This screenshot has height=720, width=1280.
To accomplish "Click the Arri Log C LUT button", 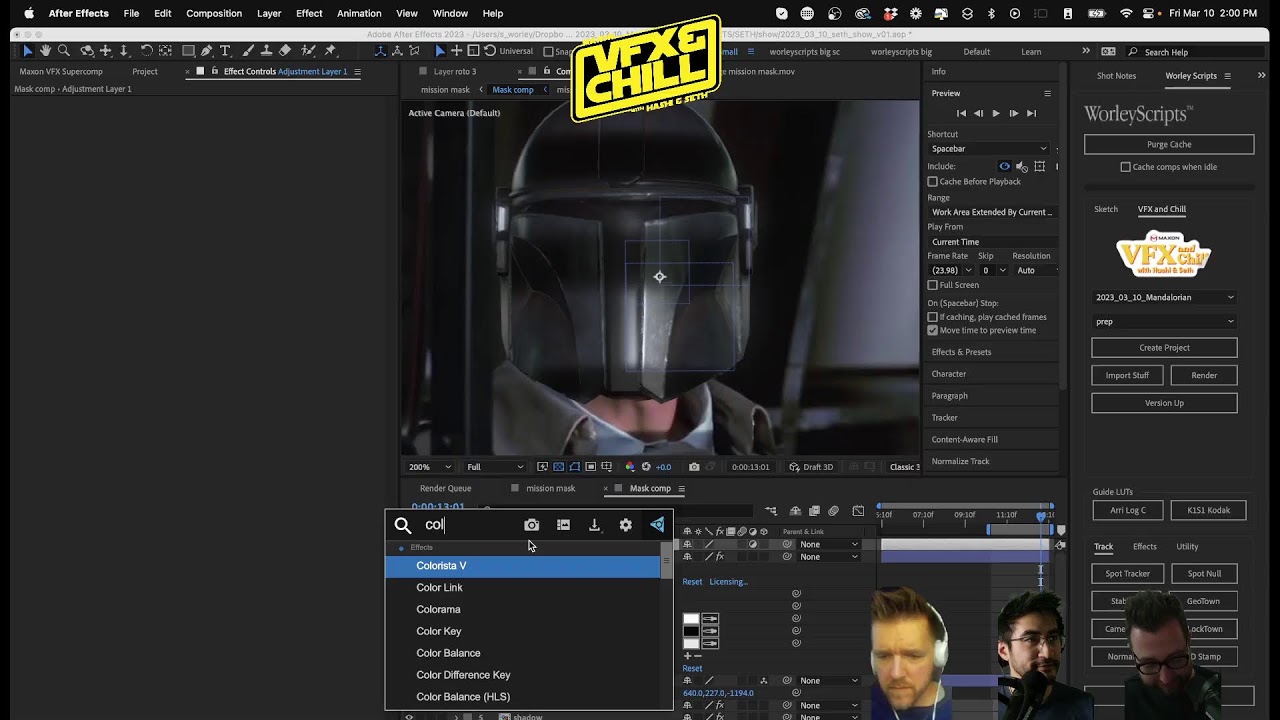I will point(1128,510).
